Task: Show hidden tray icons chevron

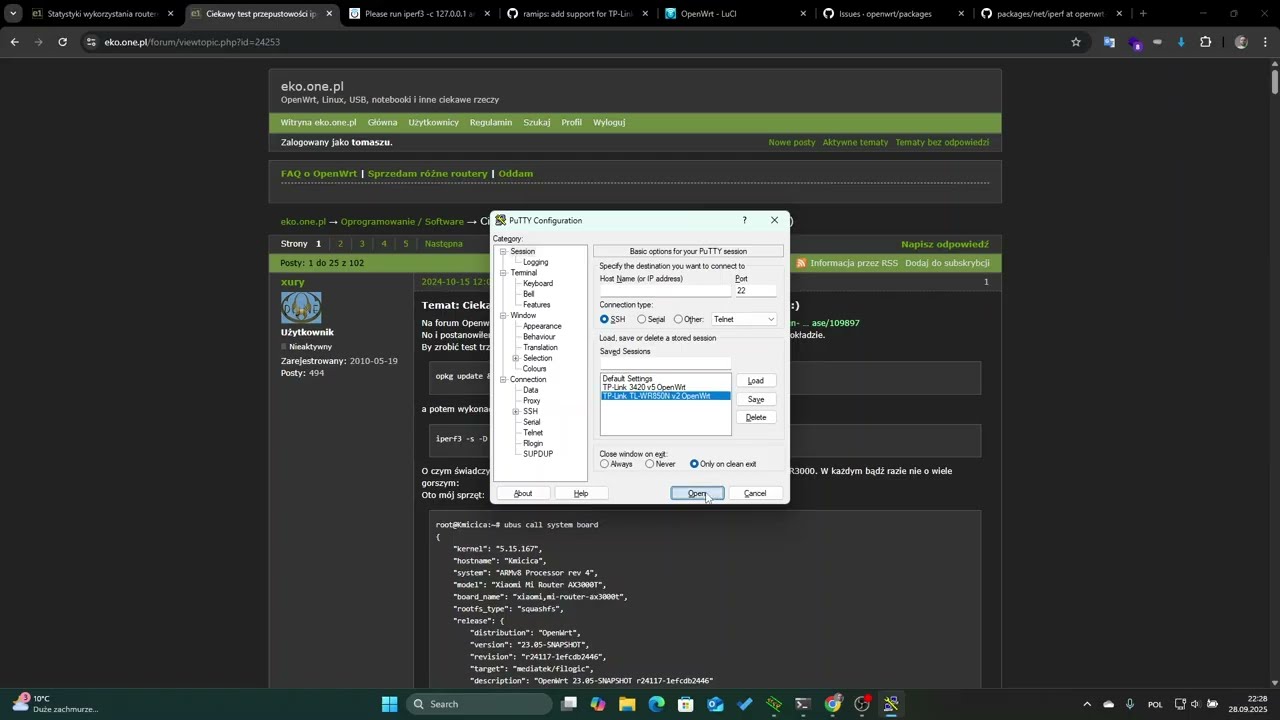Action: click(1087, 704)
